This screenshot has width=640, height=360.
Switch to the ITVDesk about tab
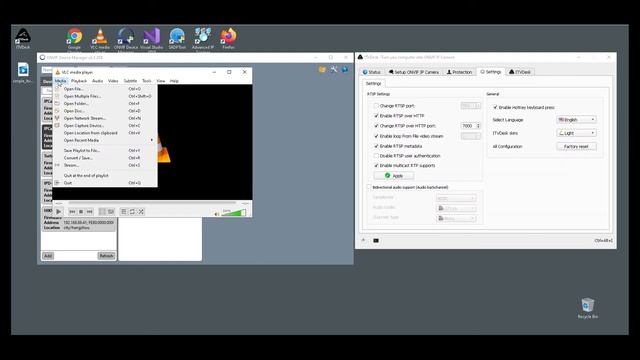coord(520,72)
